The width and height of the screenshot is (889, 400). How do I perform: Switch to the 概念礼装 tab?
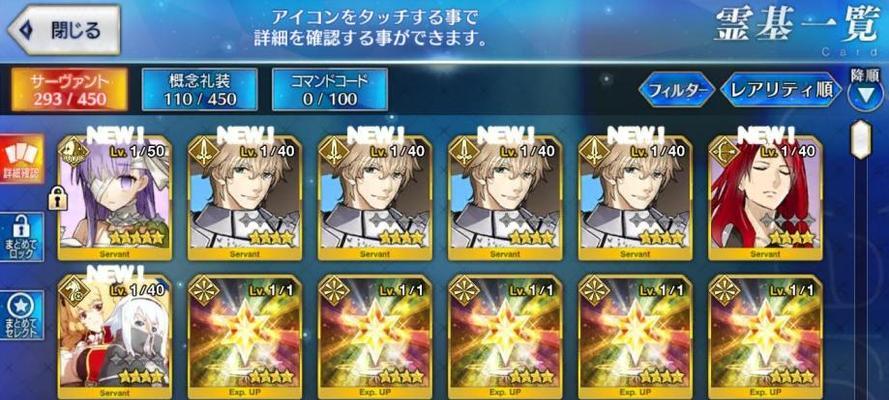click(200, 90)
